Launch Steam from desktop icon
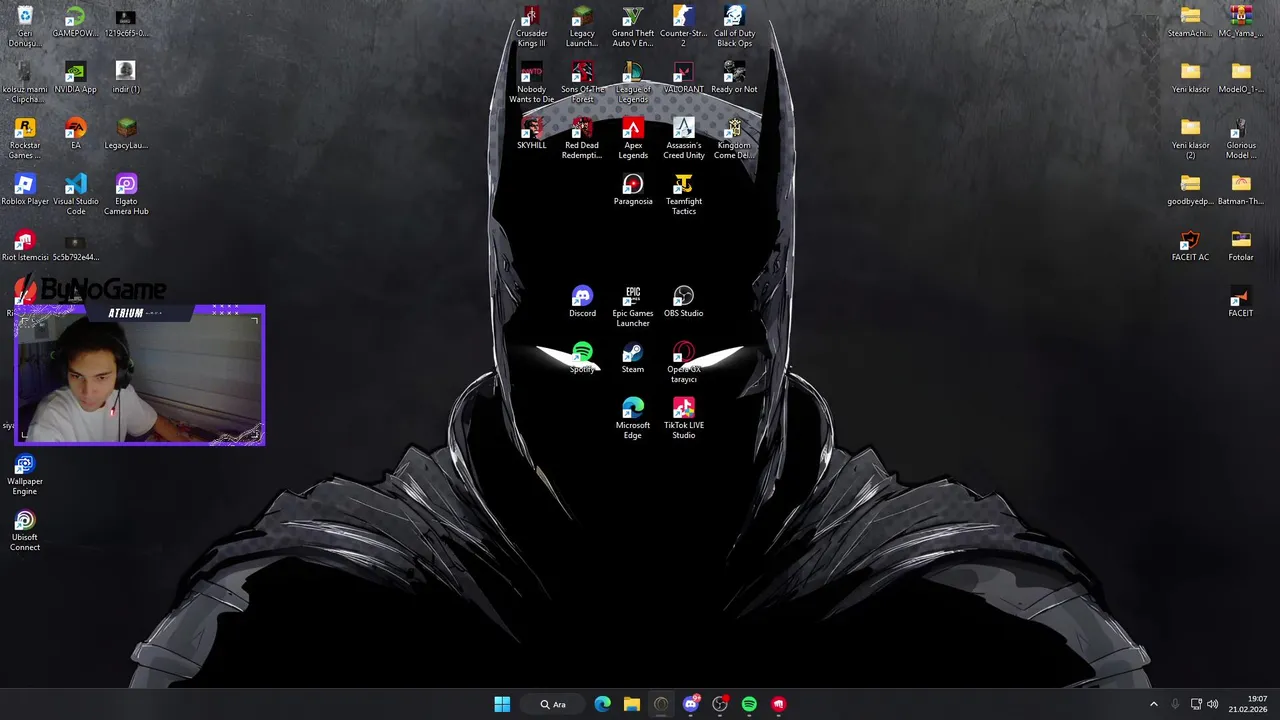1280x720 pixels. click(x=633, y=357)
